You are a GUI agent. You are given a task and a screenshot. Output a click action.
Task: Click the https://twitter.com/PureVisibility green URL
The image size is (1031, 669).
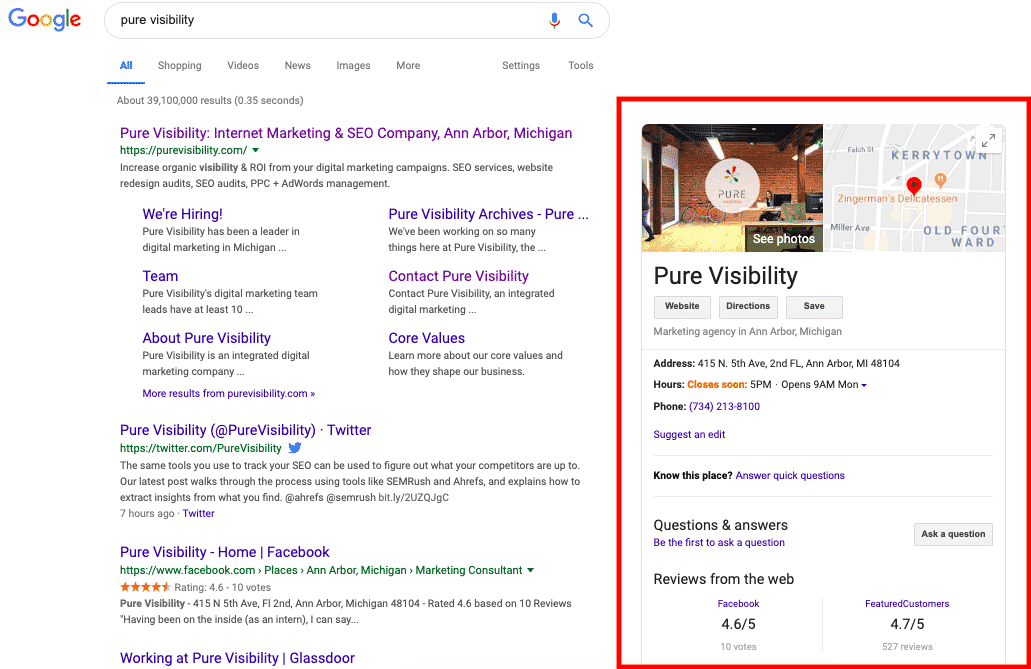[x=201, y=449]
